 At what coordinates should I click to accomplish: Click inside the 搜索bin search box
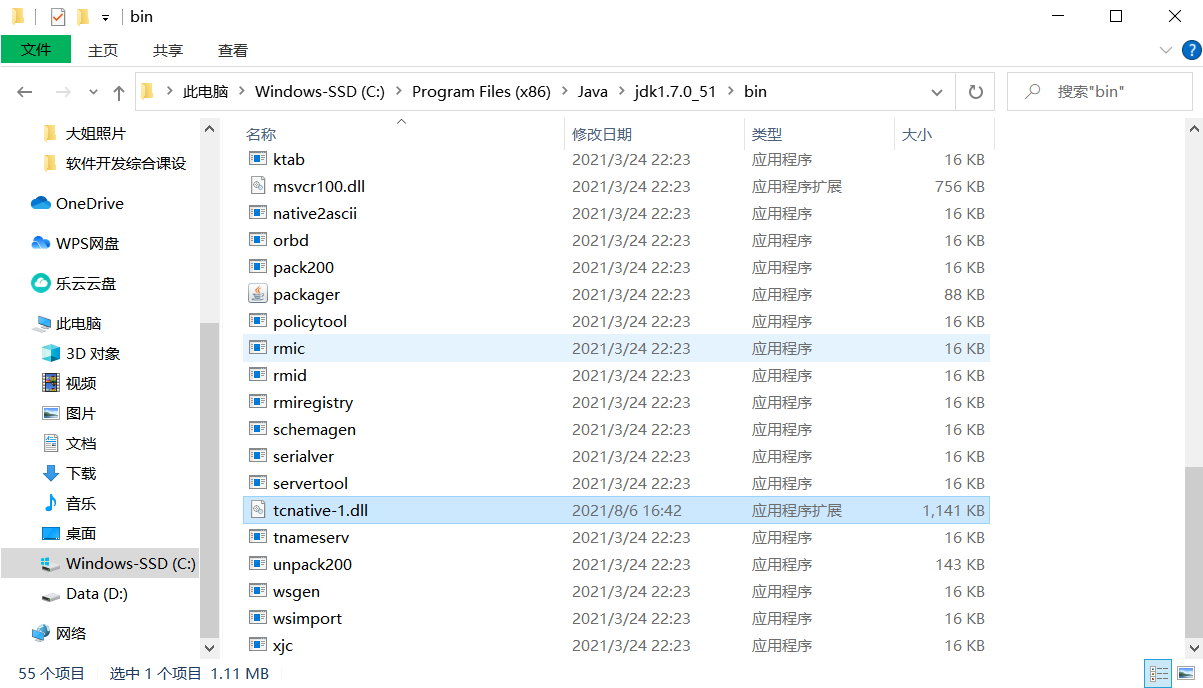pos(1100,91)
